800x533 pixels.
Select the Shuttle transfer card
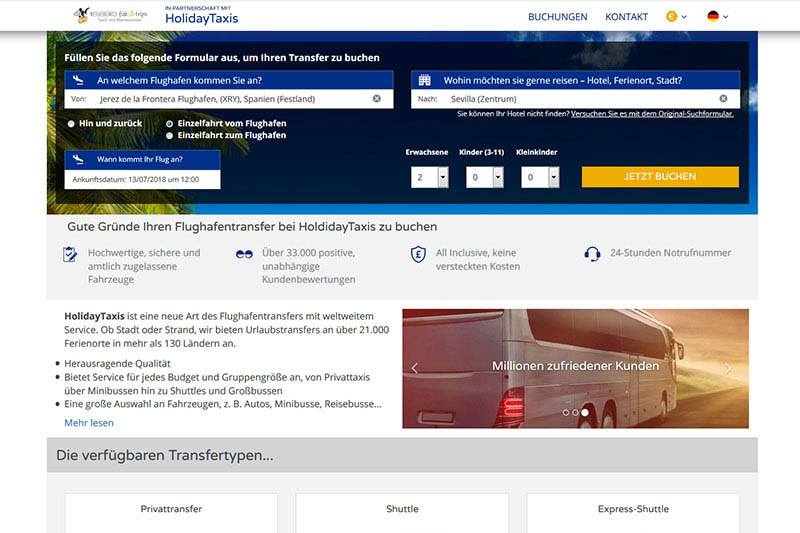coord(402,513)
